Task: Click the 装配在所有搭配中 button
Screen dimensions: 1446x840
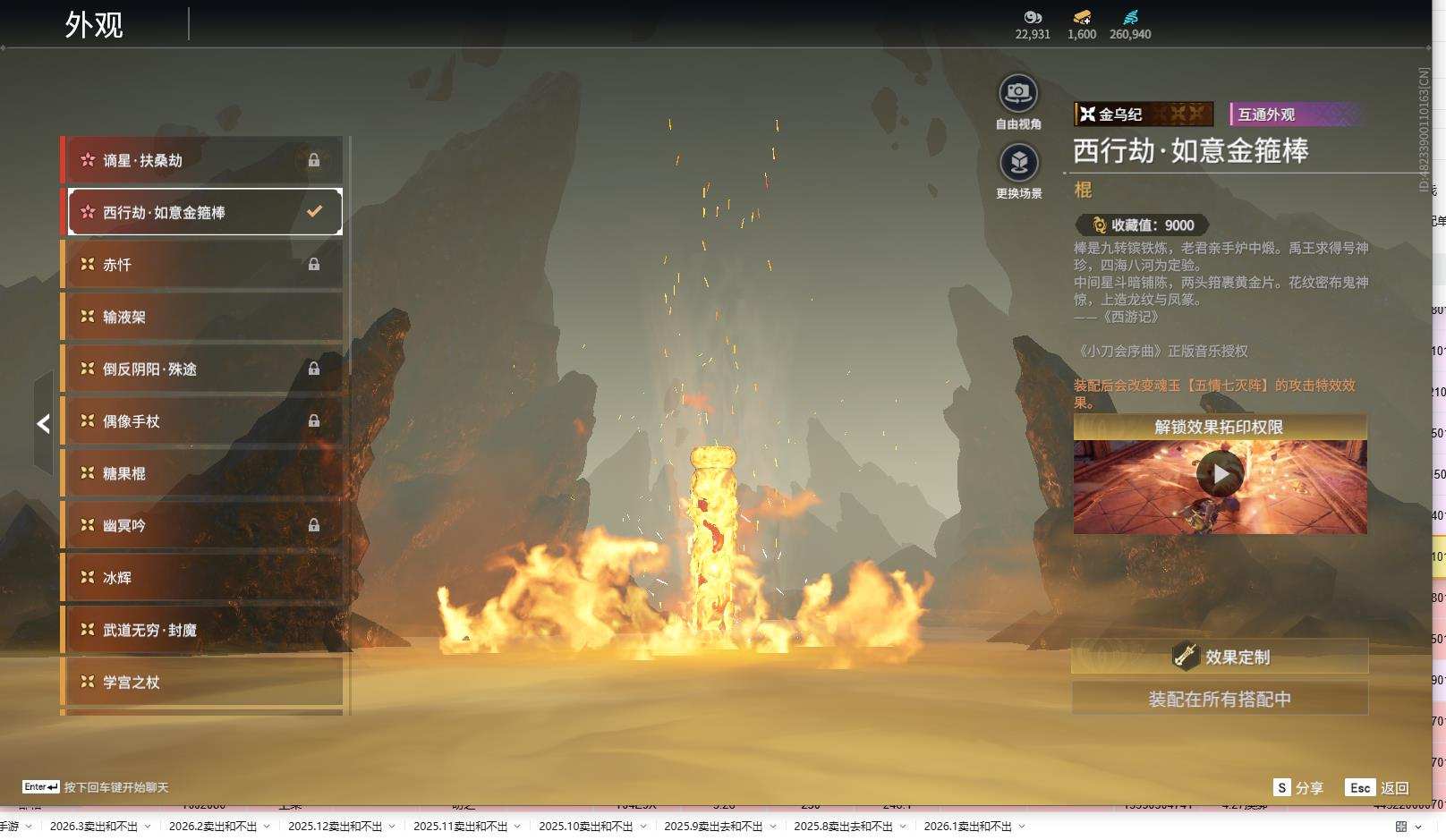Action: pyautogui.click(x=1220, y=699)
